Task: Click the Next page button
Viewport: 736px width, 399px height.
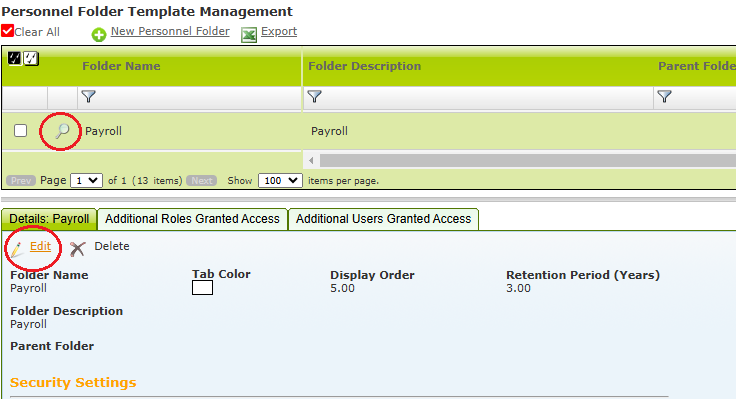Action: click(x=202, y=181)
